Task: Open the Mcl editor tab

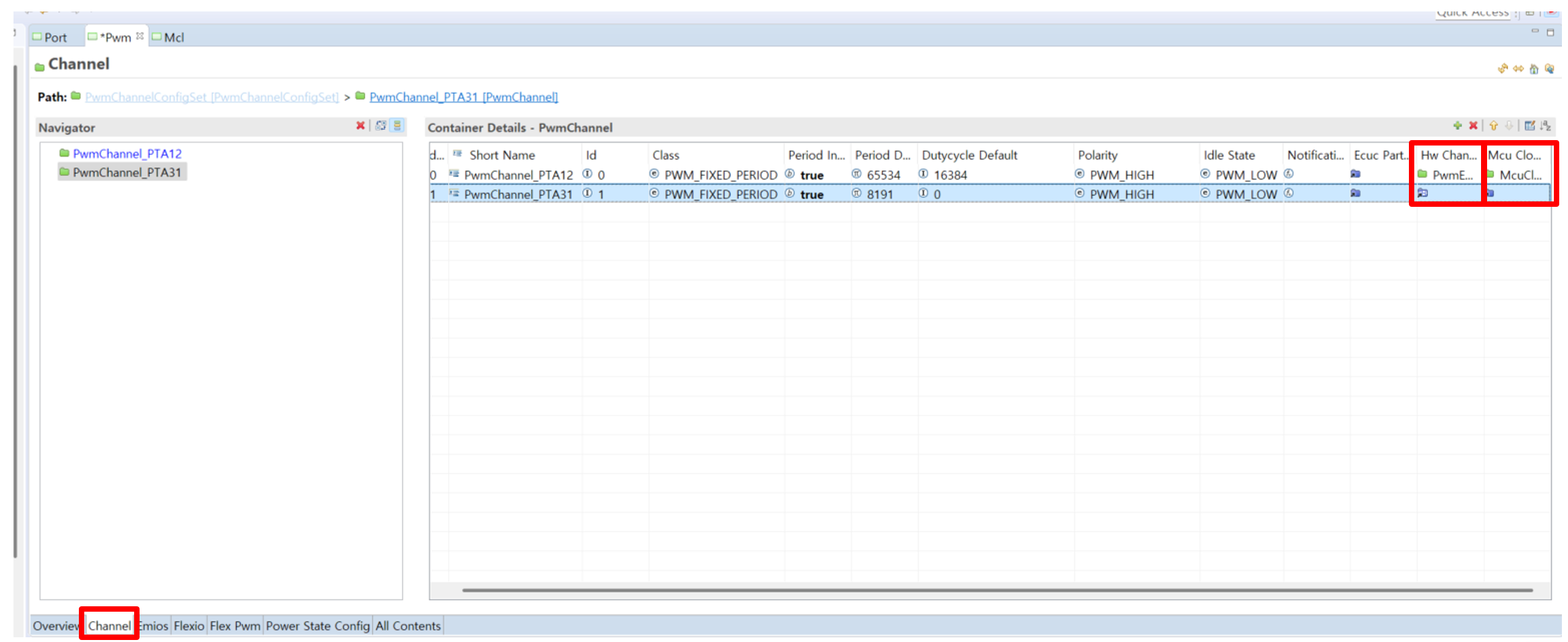Action: pyautogui.click(x=173, y=38)
